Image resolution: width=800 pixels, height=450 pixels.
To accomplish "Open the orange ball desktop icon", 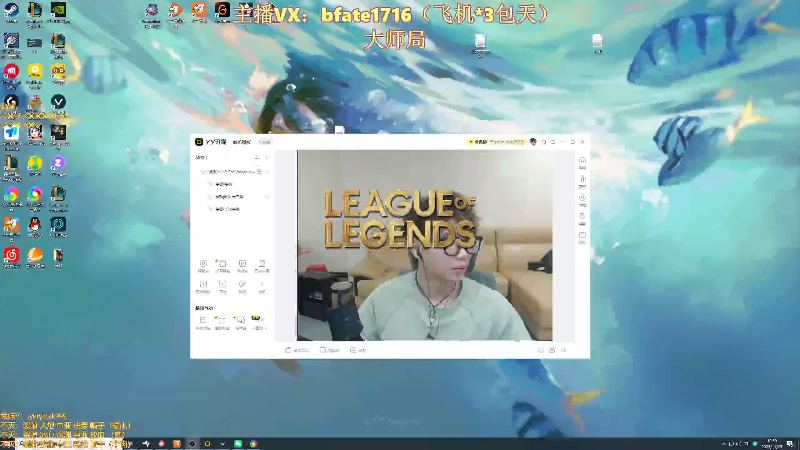I will tap(35, 256).
